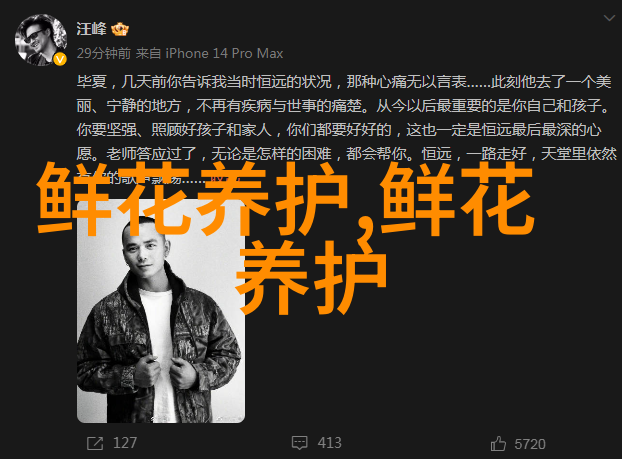This screenshot has height=459, width=622.
Task: Click the post text starting with 毕夏
Action: click(346, 130)
